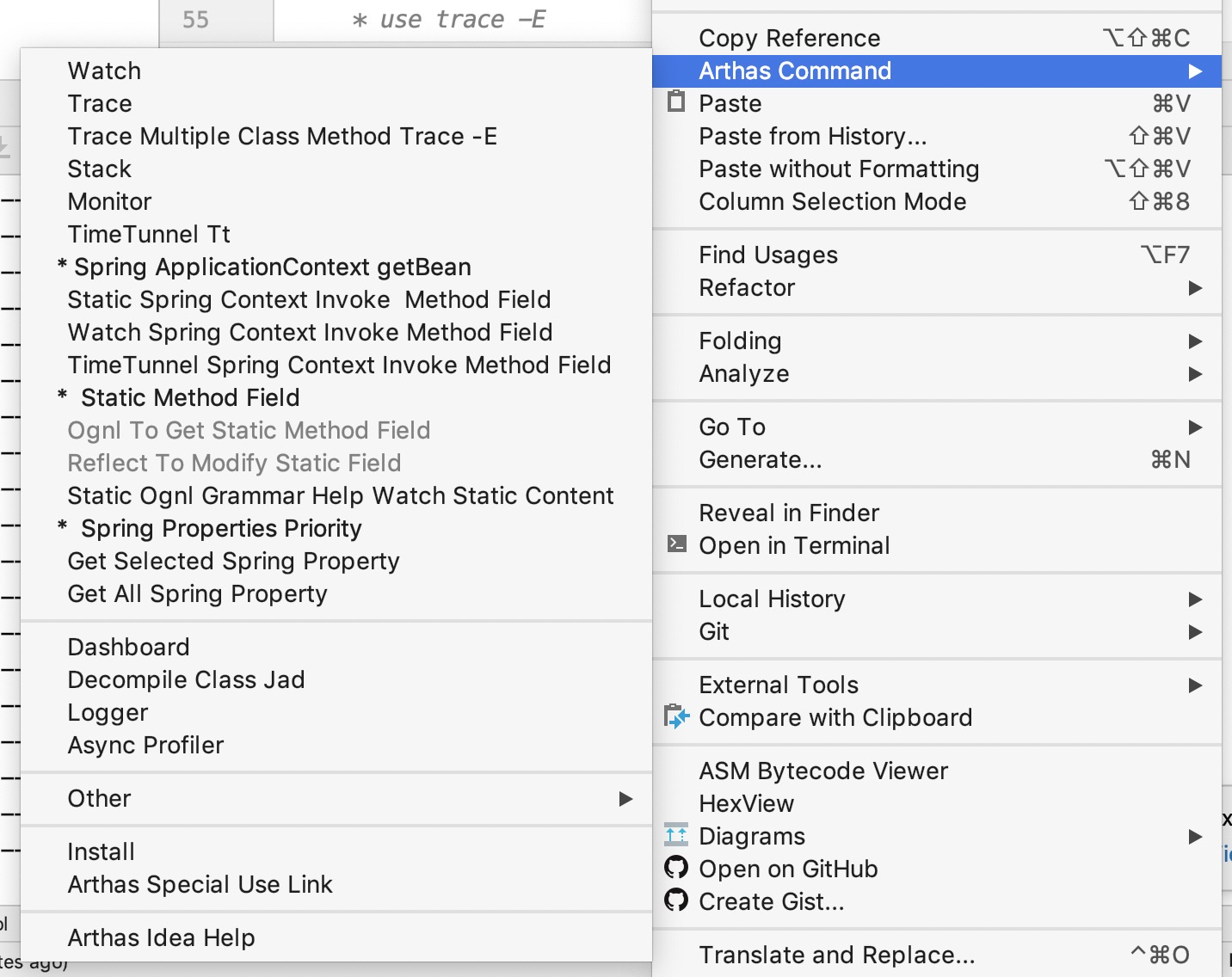
Task: Select Column Selection Mode
Action: click(x=832, y=202)
